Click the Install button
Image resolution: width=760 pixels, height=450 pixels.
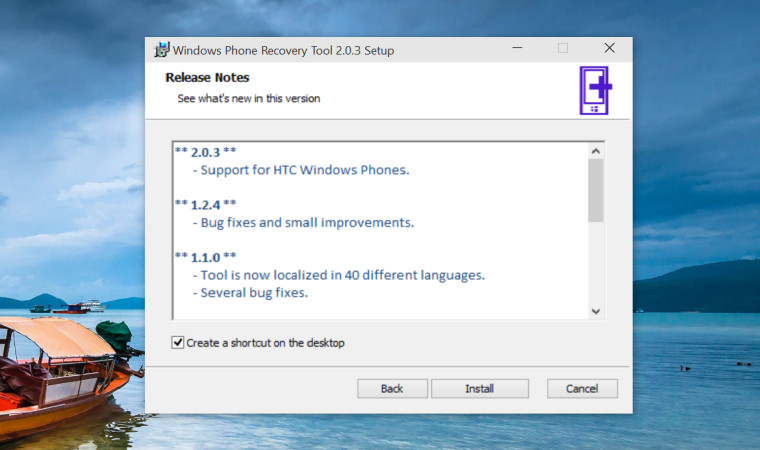479,388
